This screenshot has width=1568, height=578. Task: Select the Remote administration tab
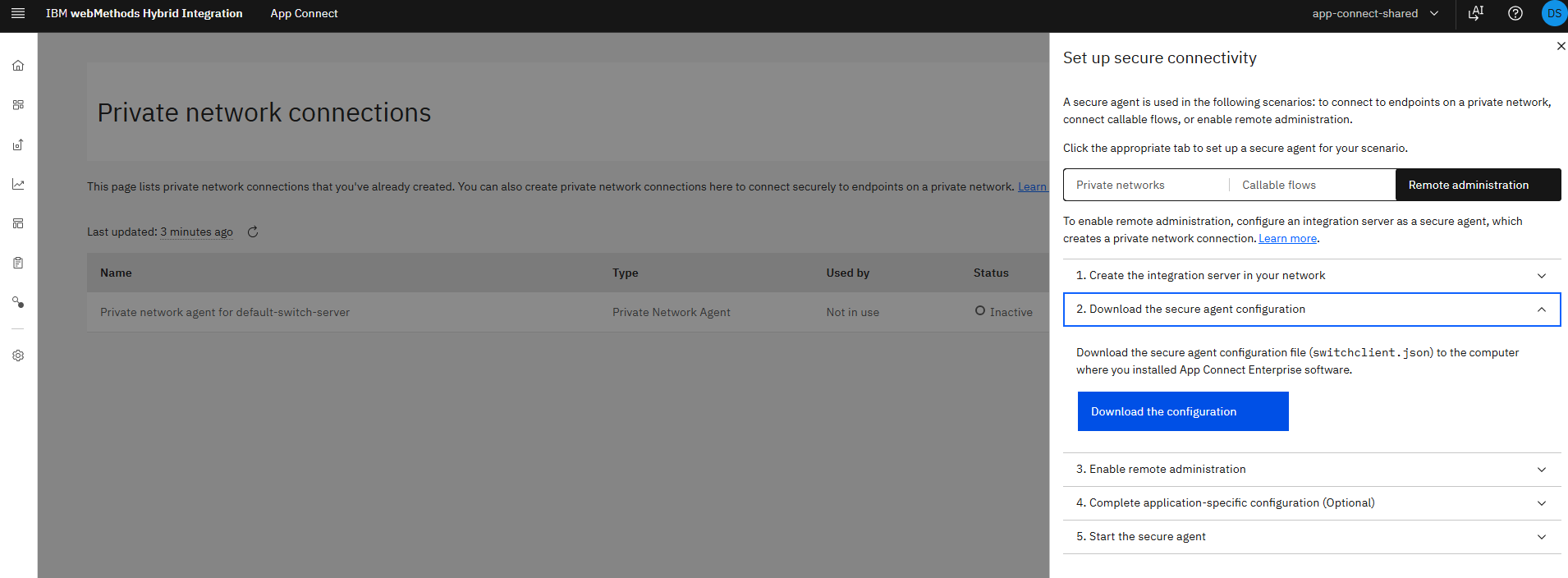click(1478, 185)
